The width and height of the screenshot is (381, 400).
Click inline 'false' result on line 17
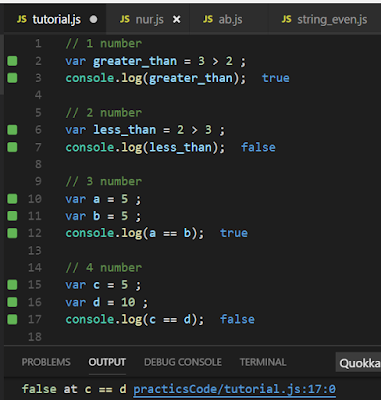click(237, 319)
